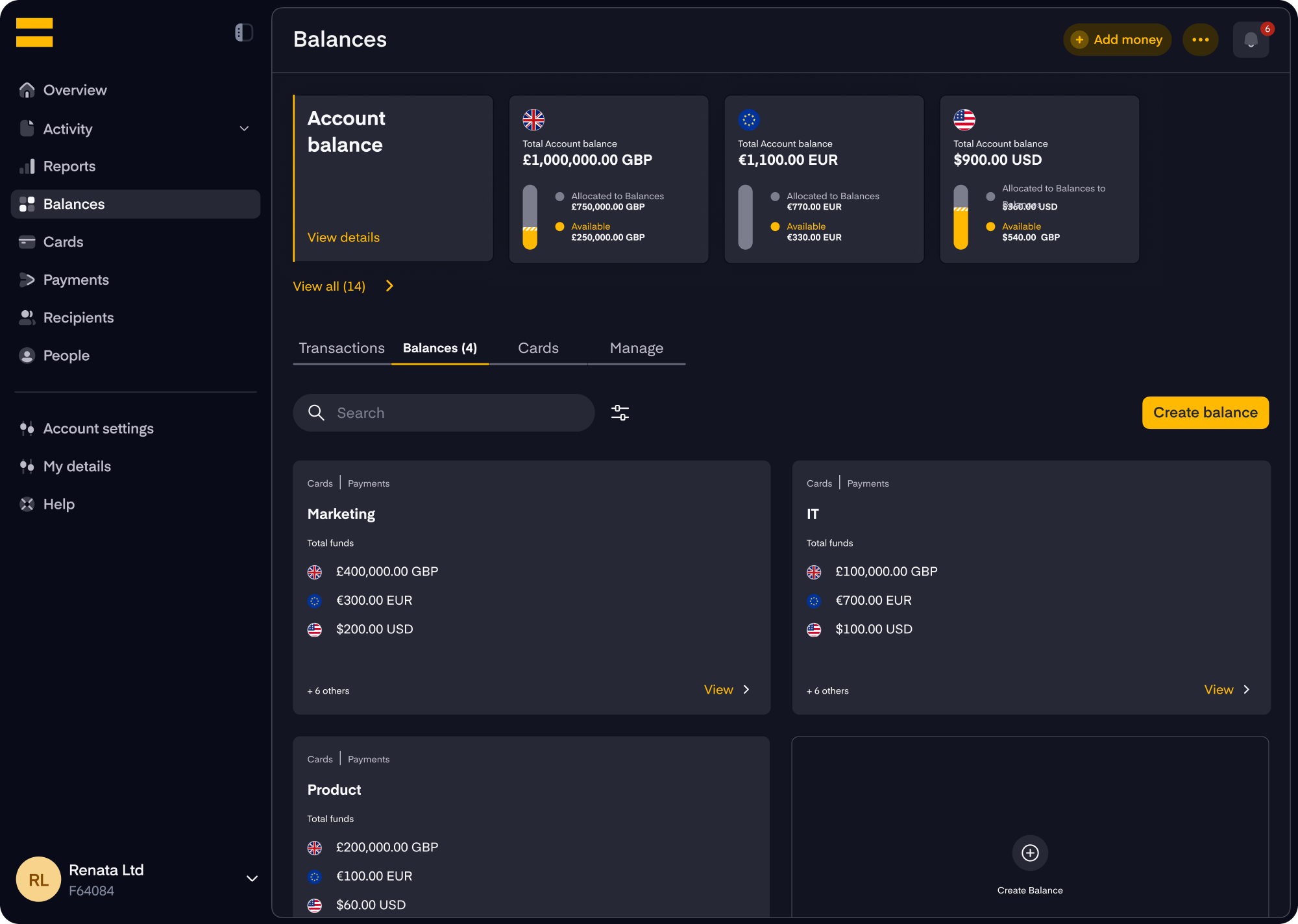
Task: Open the Renata Ltd account switcher dropdown
Action: coord(252,879)
